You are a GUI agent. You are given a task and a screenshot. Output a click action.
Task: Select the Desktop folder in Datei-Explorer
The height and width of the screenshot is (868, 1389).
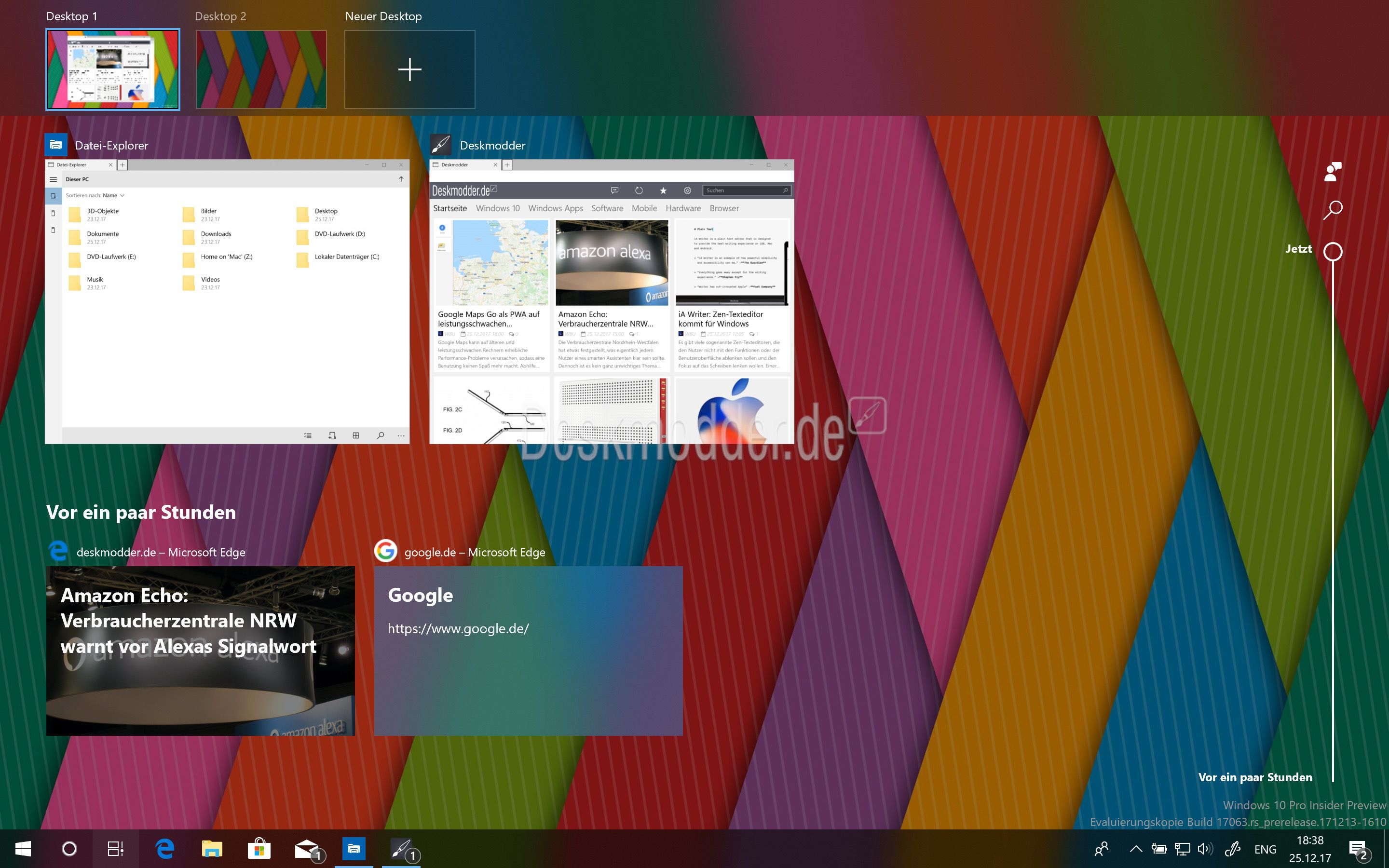click(x=317, y=215)
